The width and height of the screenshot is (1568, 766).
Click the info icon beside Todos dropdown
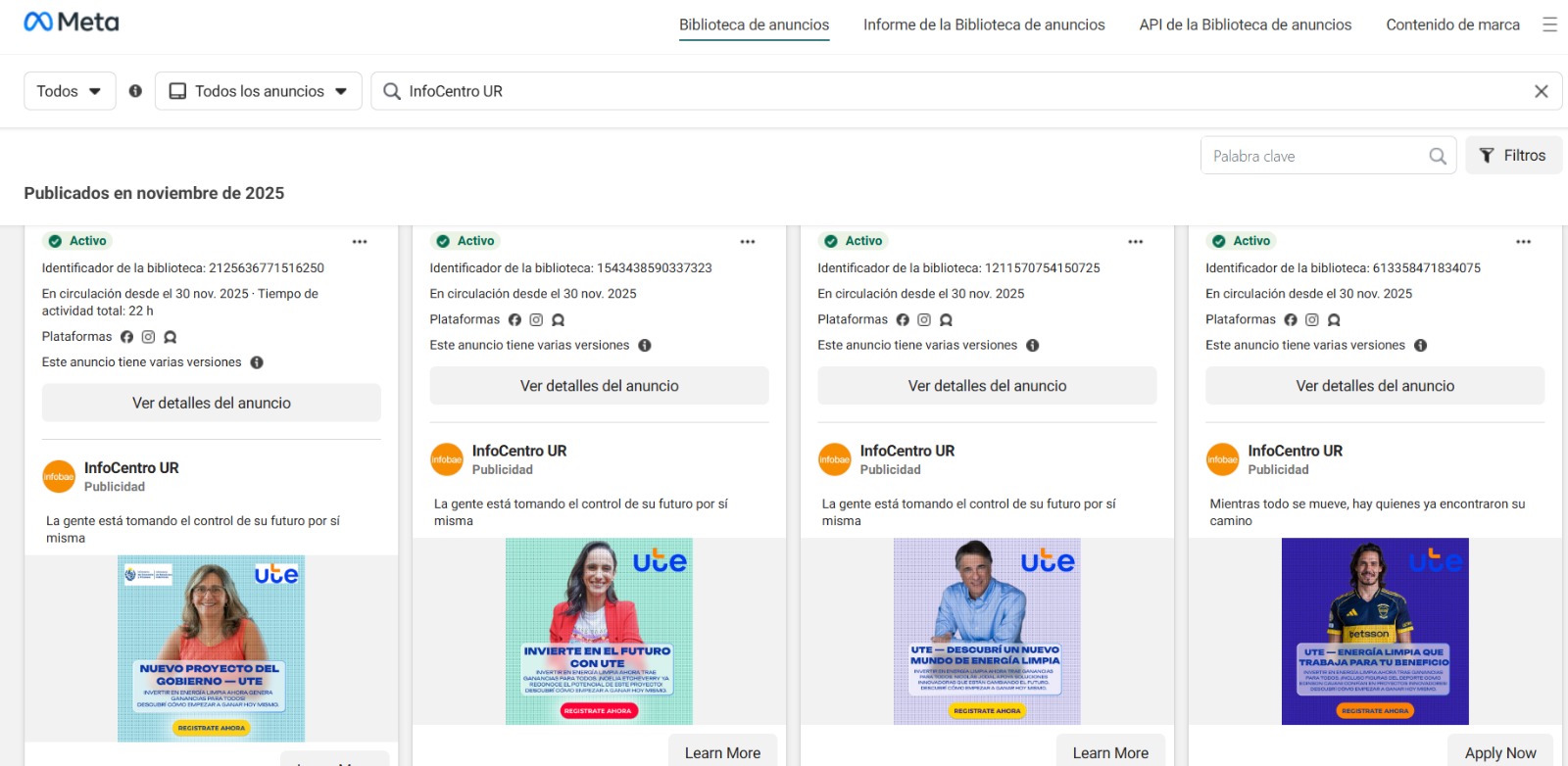point(135,91)
